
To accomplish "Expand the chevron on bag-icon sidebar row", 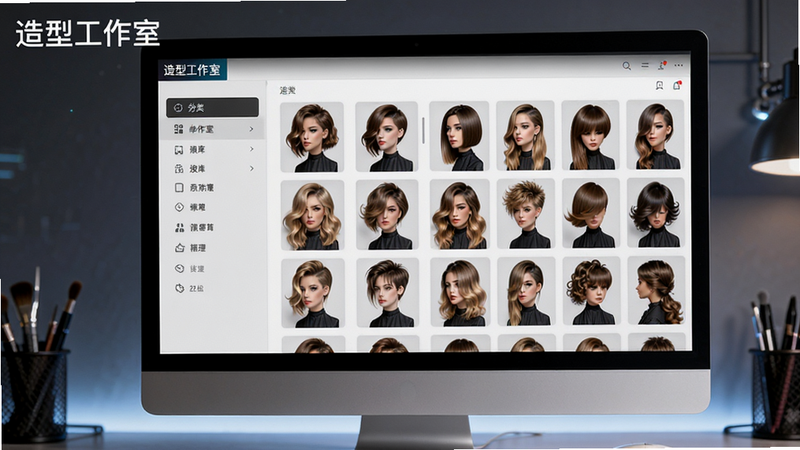I will [x=252, y=168].
